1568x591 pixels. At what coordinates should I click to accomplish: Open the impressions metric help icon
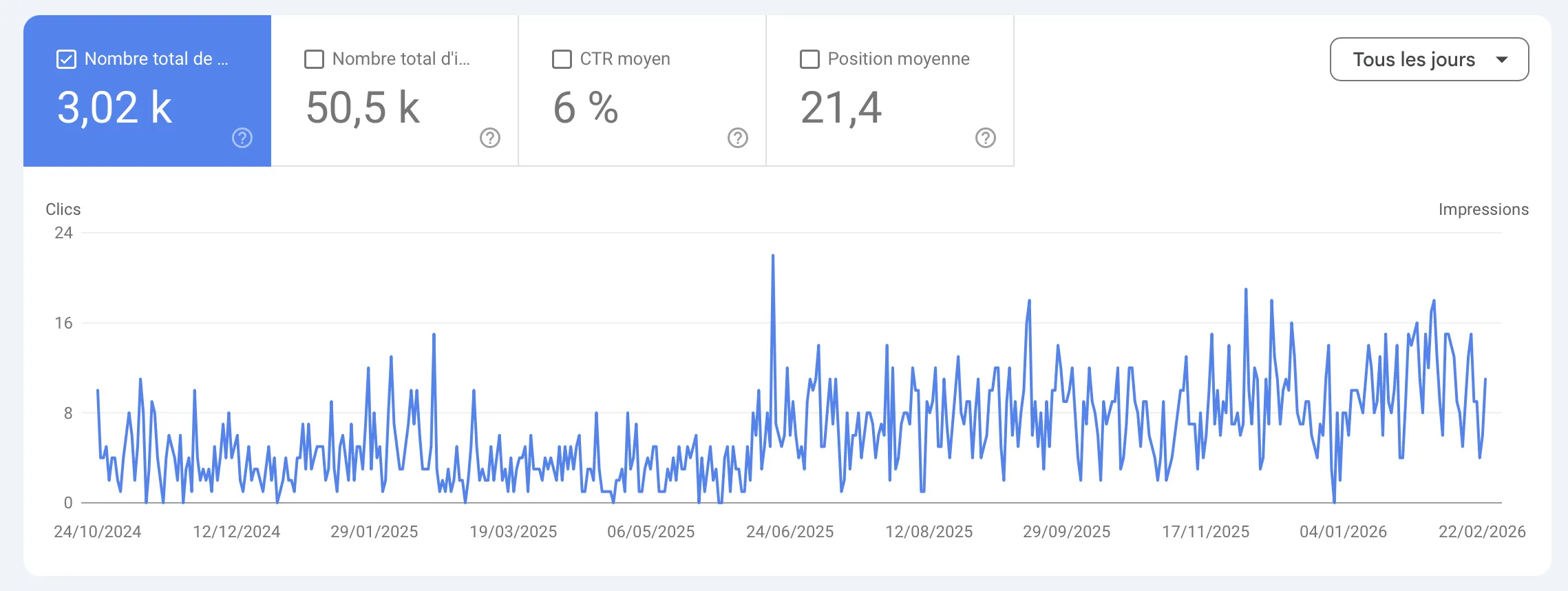tap(489, 138)
